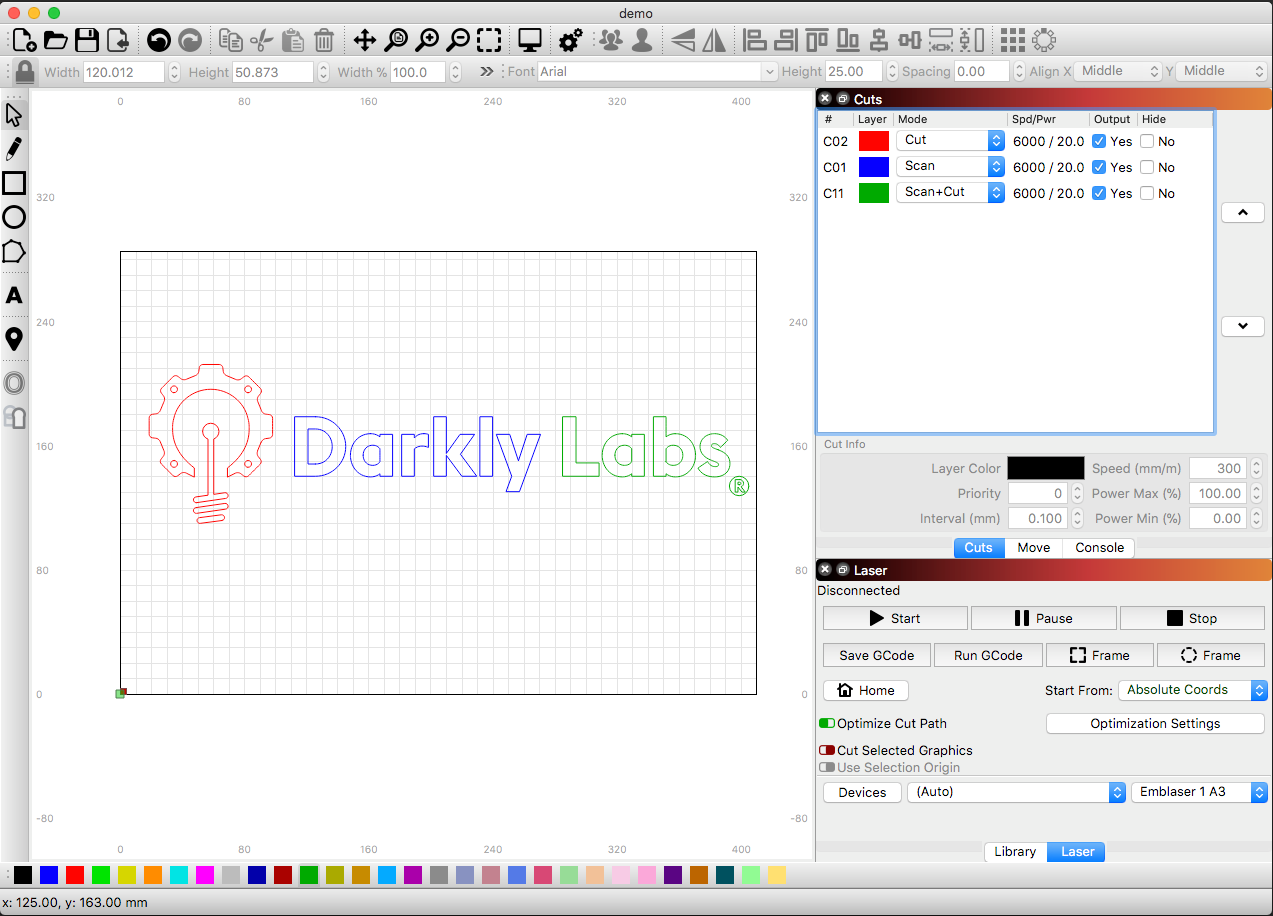This screenshot has height=916, width=1273.
Task: Click the Zoom Out magnifier icon
Action: coord(458,40)
